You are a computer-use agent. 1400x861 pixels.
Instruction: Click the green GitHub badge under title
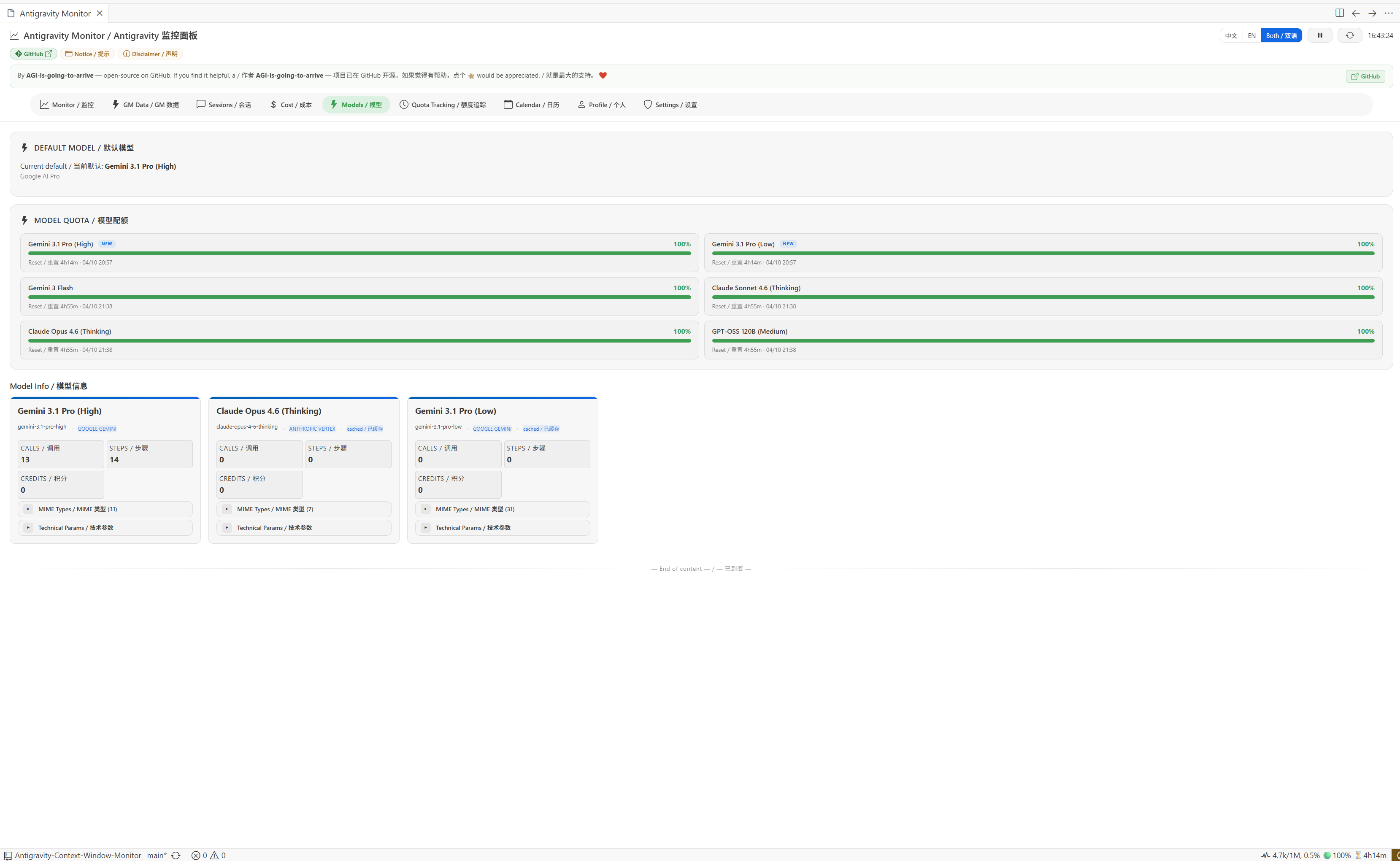(x=34, y=54)
